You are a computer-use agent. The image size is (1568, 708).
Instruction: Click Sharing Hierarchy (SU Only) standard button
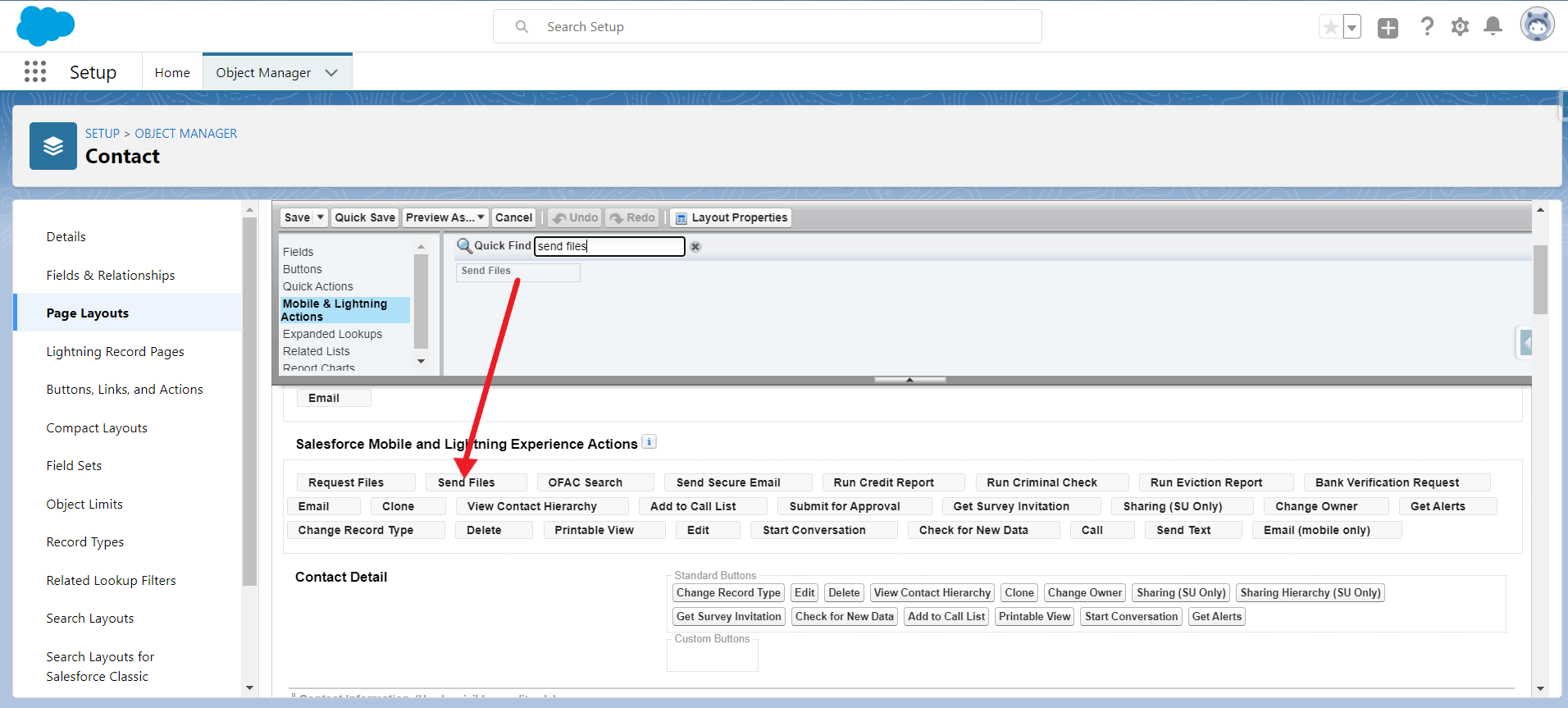point(1310,593)
